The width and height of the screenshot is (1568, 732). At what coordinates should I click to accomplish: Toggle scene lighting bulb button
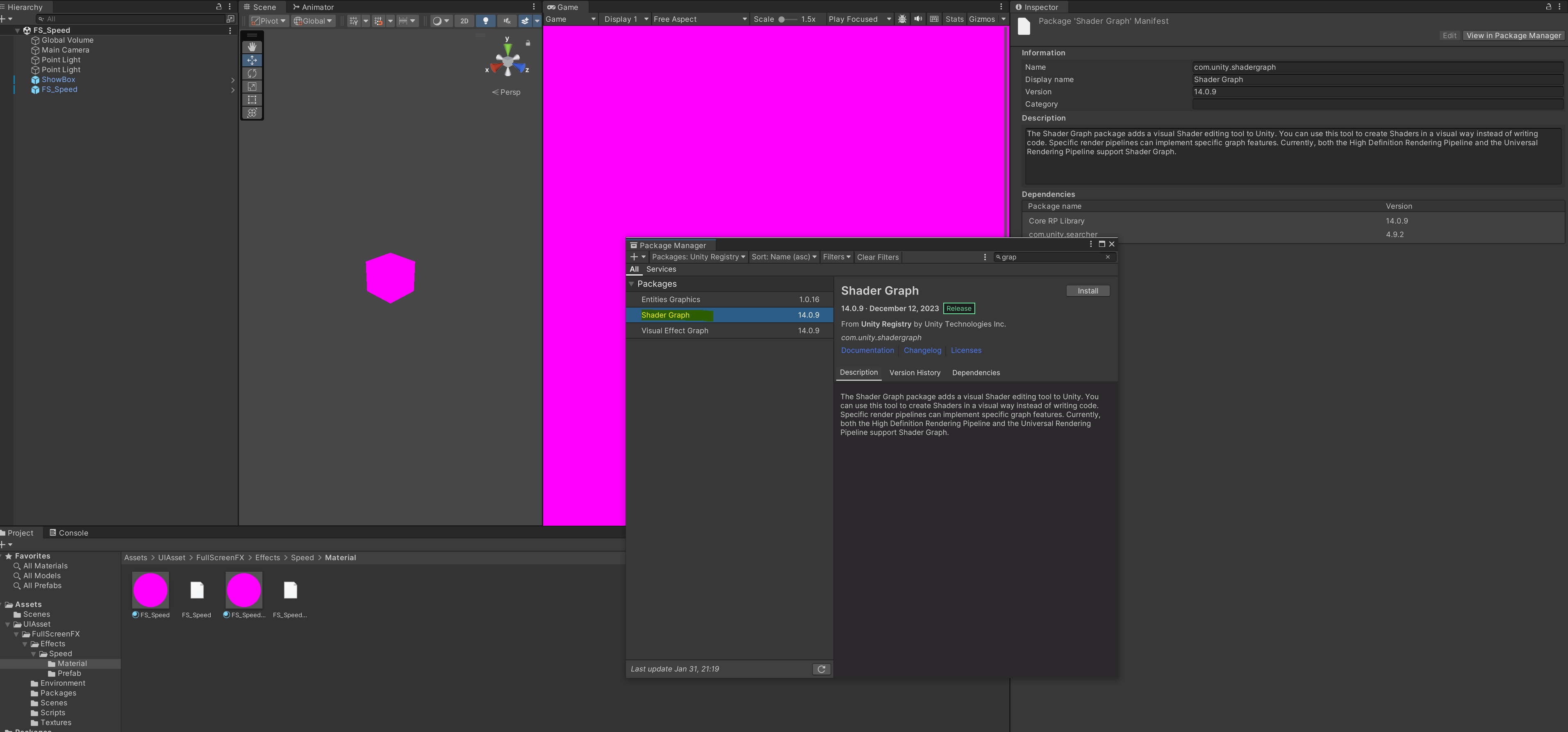485,21
